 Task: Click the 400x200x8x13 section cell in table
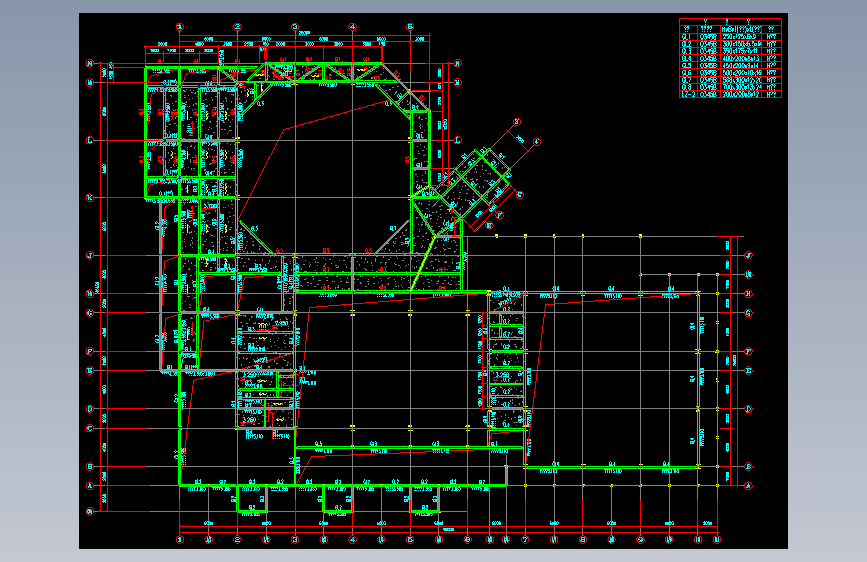741,58
